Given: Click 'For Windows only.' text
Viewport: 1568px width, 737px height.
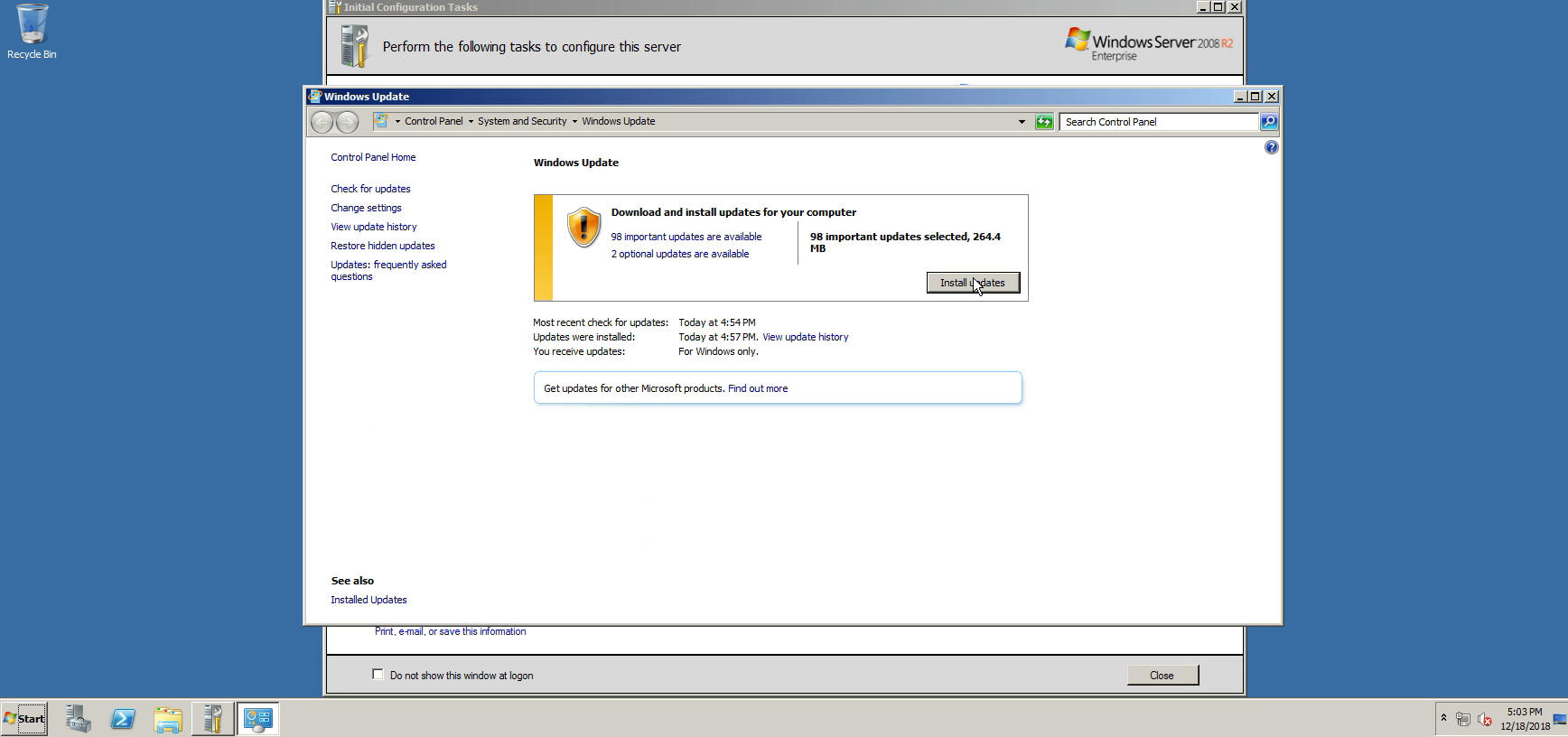Looking at the screenshot, I should (718, 351).
